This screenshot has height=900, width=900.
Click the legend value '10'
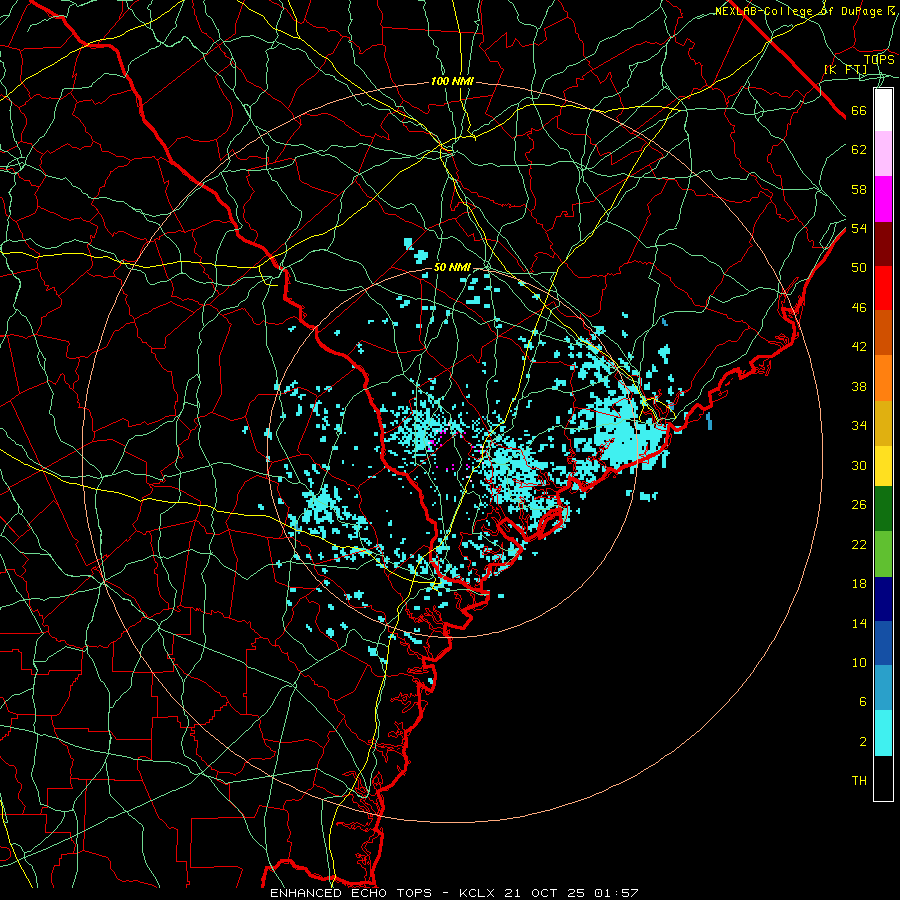point(859,663)
